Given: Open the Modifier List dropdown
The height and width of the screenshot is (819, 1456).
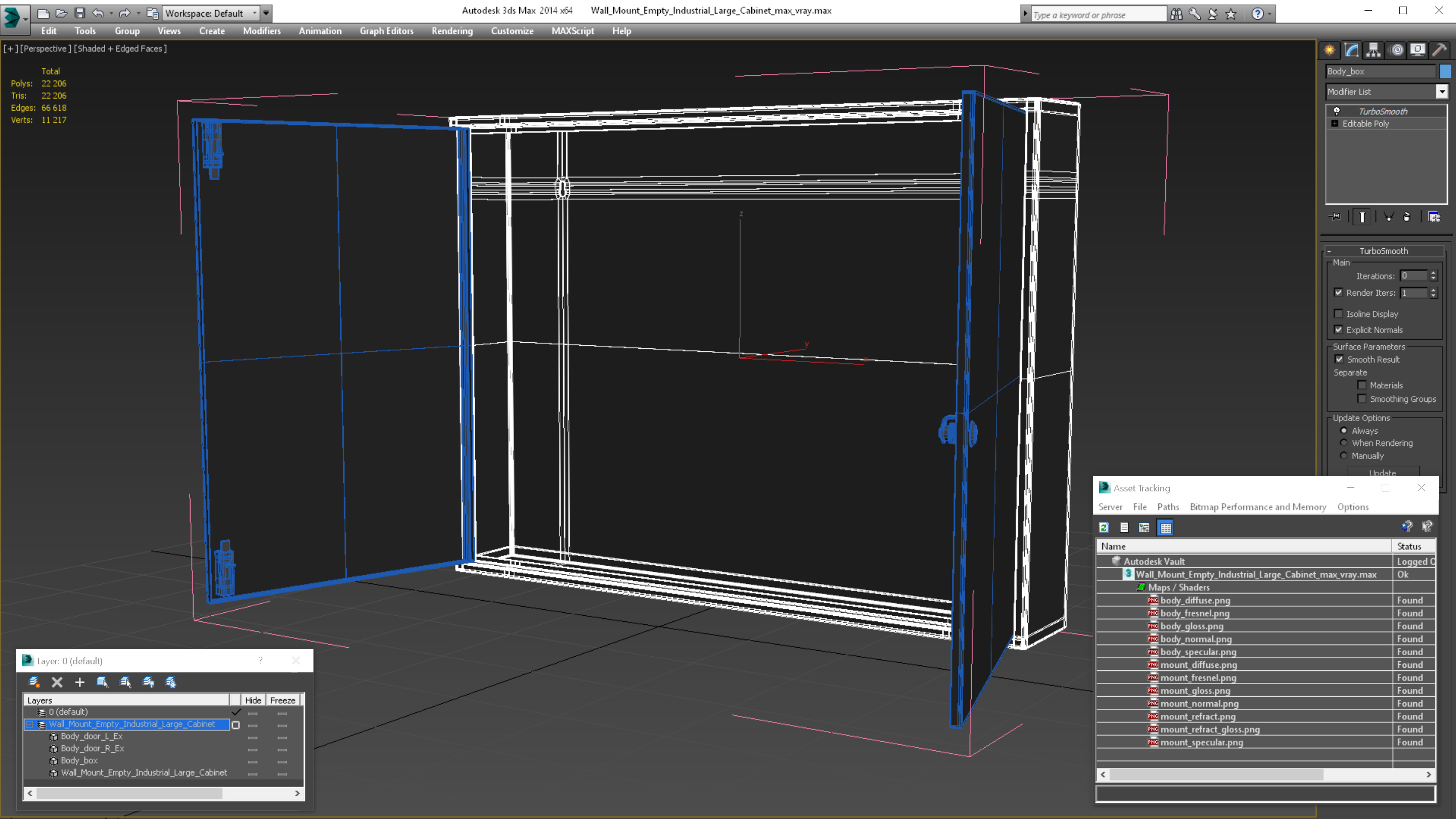Looking at the screenshot, I should pos(1442,92).
